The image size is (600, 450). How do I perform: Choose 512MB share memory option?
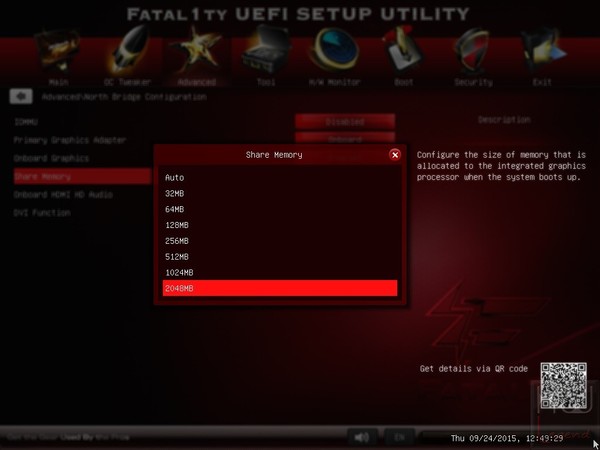(280, 257)
